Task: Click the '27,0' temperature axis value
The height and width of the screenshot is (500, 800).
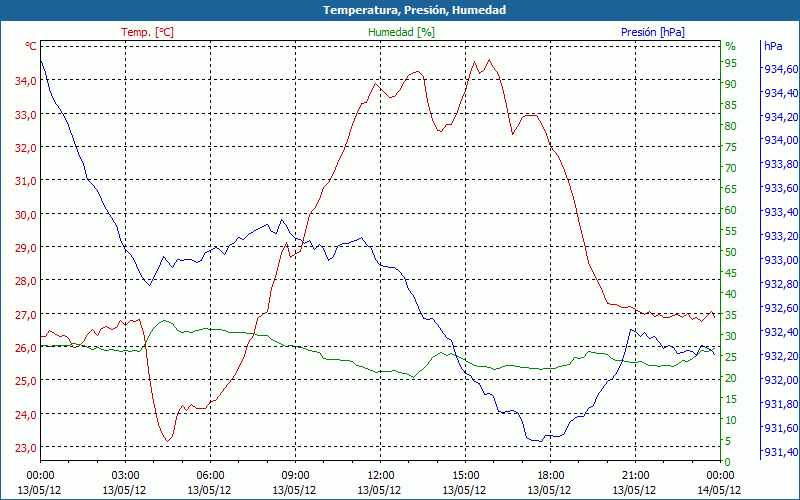Action: click(x=27, y=315)
